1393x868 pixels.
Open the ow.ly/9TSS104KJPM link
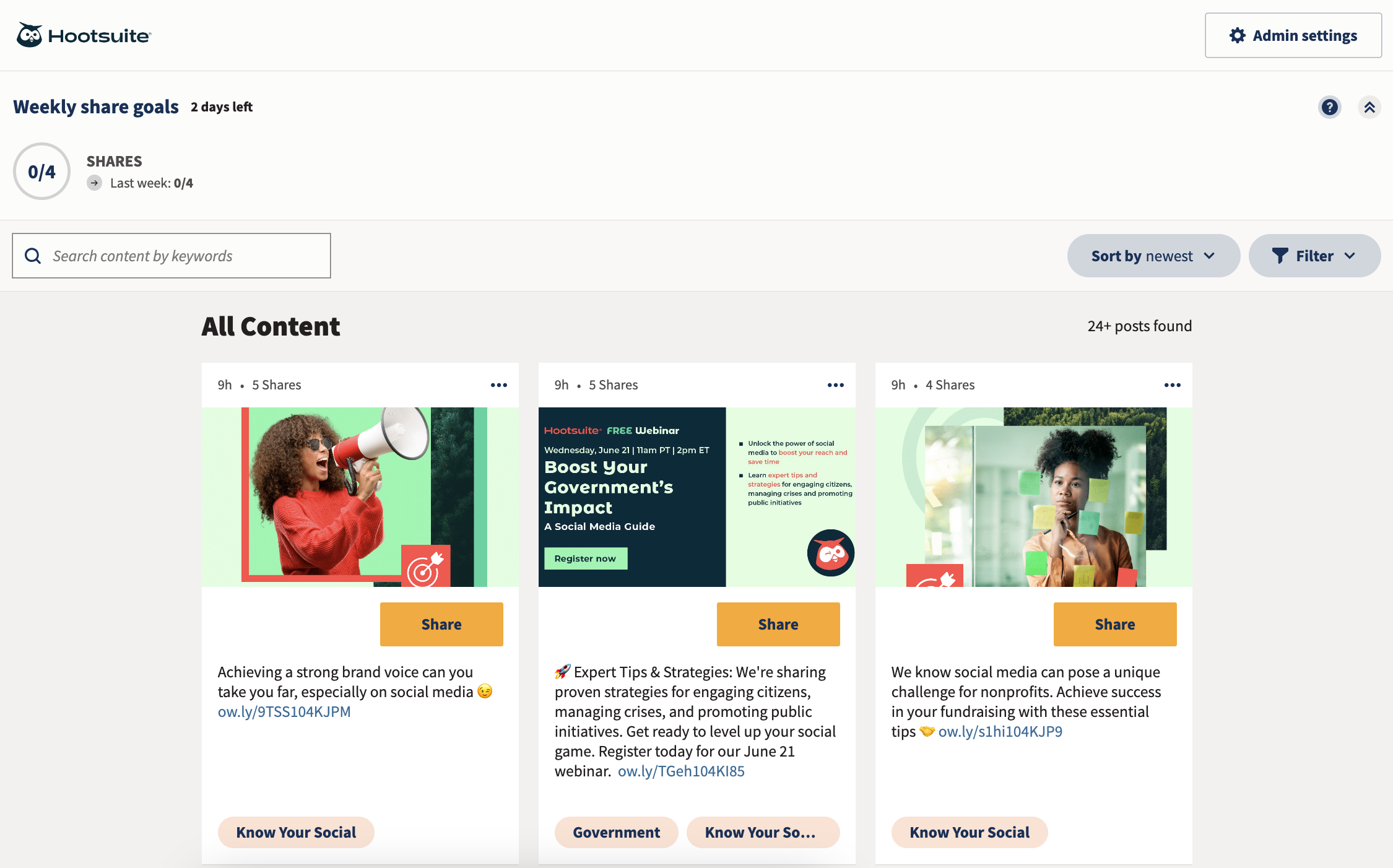point(283,711)
